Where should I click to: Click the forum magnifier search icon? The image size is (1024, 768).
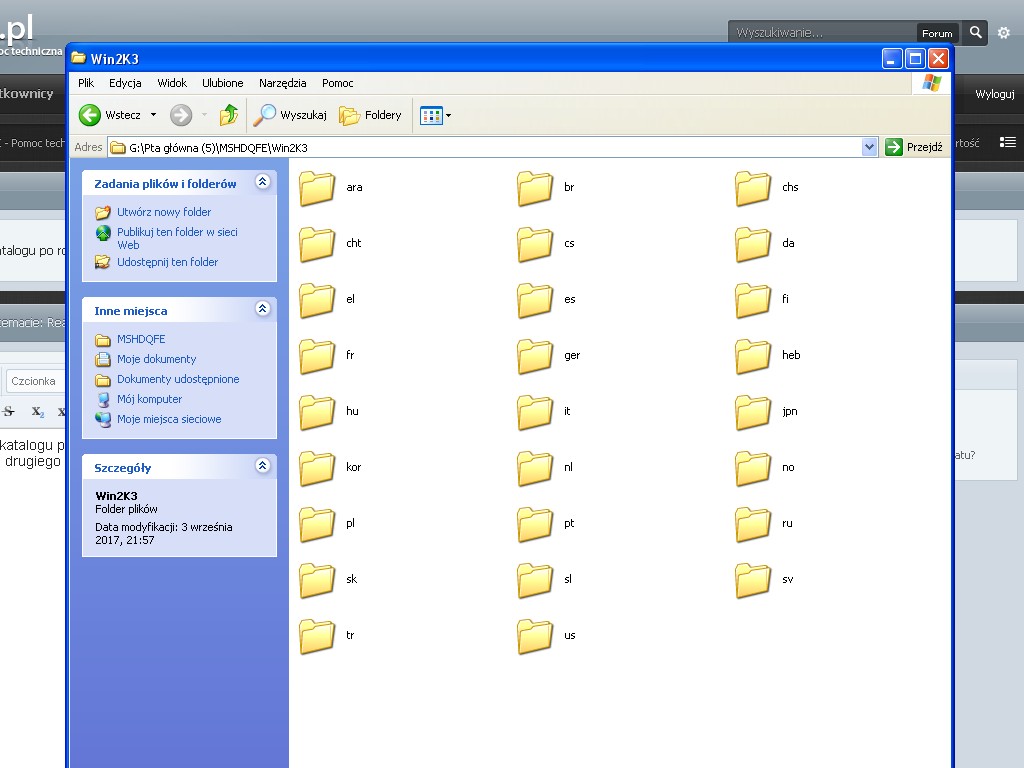click(976, 32)
